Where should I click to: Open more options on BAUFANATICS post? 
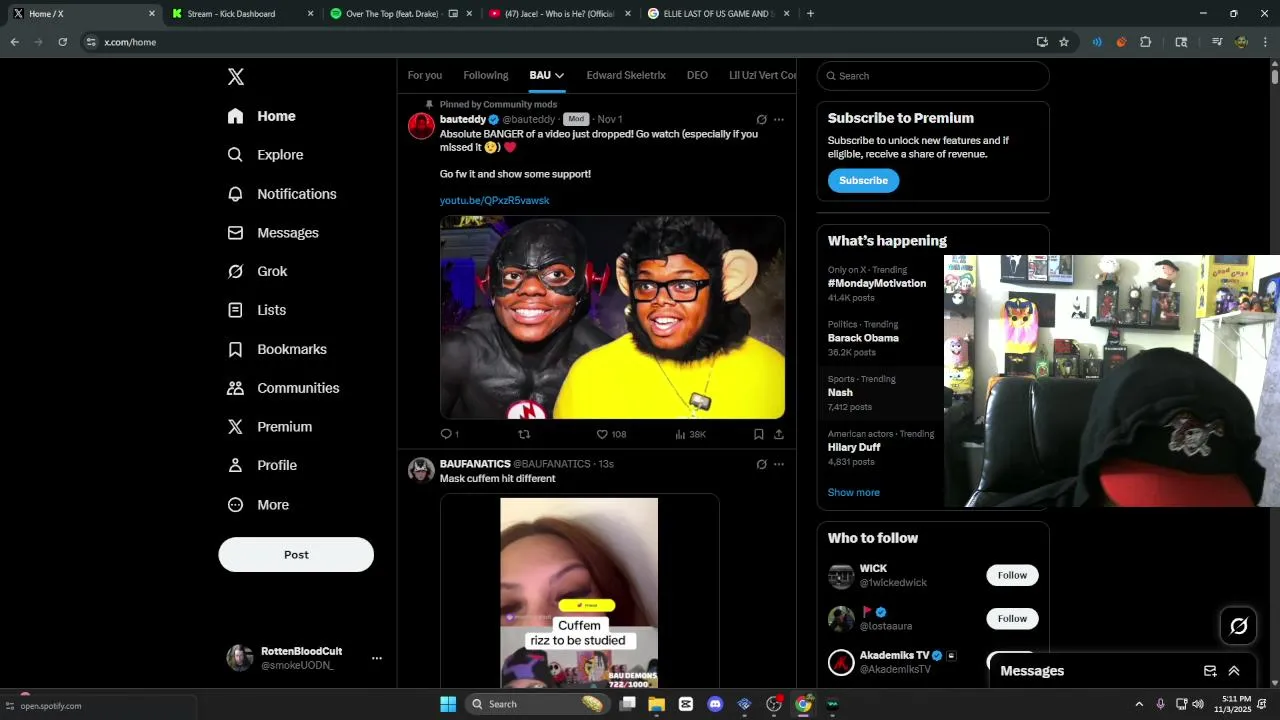tap(779, 464)
